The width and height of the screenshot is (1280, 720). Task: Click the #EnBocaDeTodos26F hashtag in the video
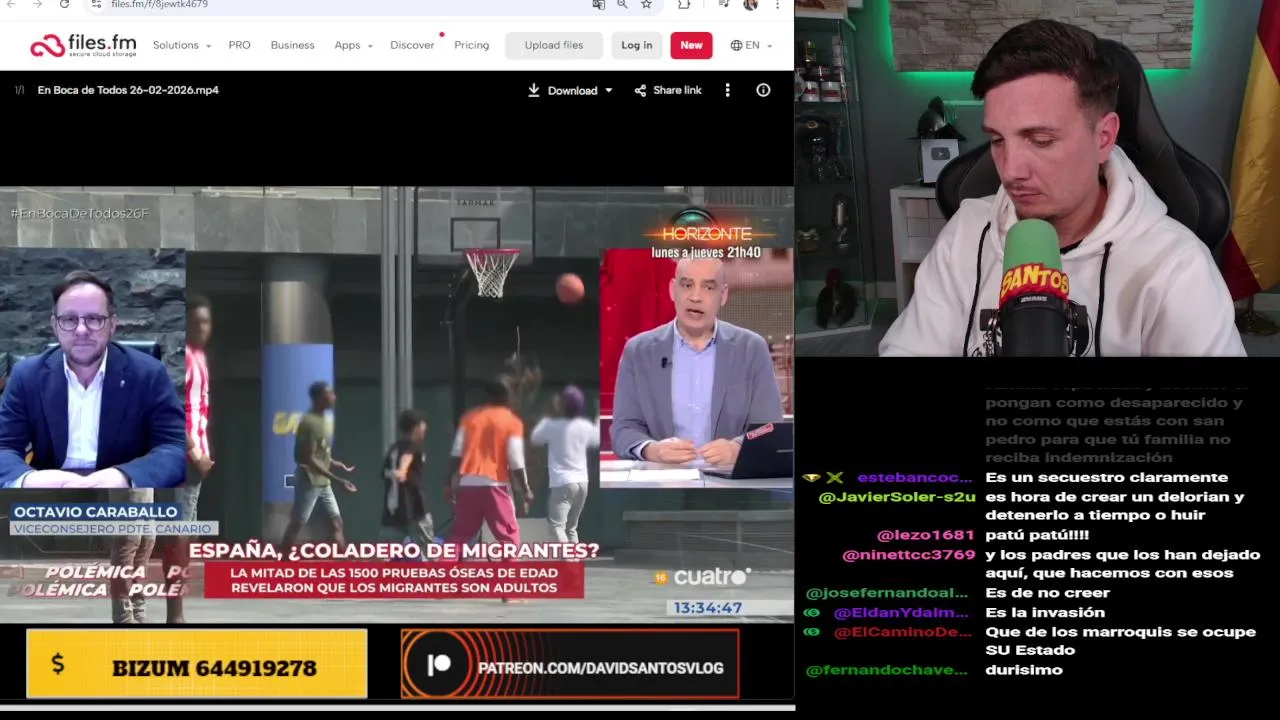point(79,213)
